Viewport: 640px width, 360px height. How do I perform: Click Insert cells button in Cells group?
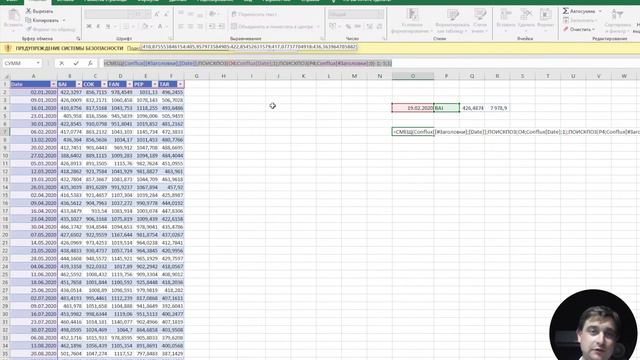[x=506, y=19]
